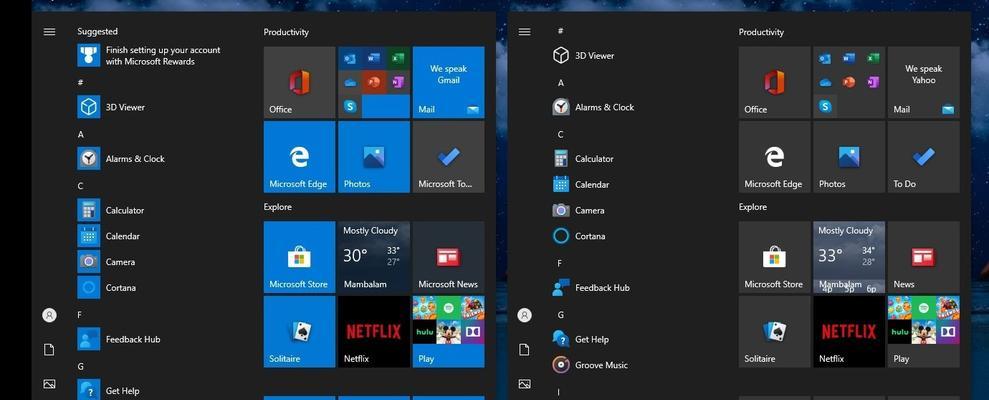Open 3D Viewer in the left Start menu

point(111,107)
